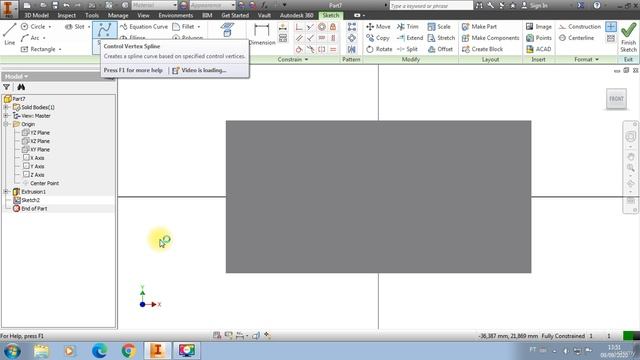Click Sign In link
This screenshot has width=640, height=360.
pos(535,5)
